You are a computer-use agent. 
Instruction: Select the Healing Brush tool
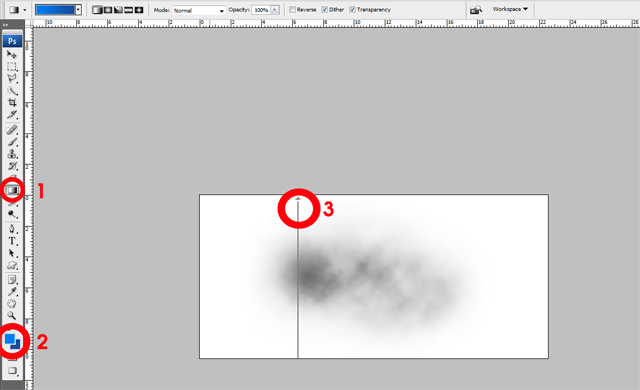coord(11,130)
